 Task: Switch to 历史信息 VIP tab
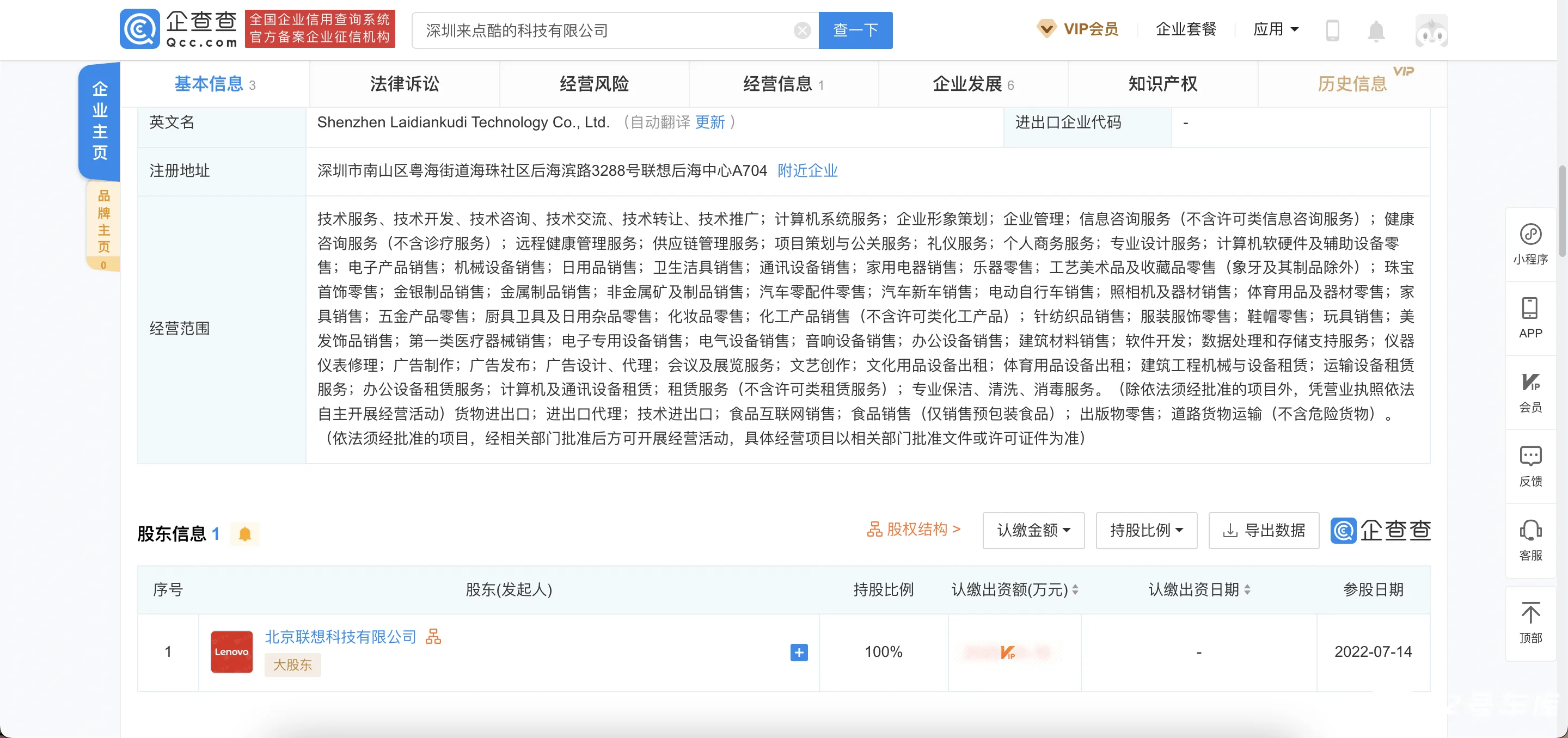(x=1352, y=84)
